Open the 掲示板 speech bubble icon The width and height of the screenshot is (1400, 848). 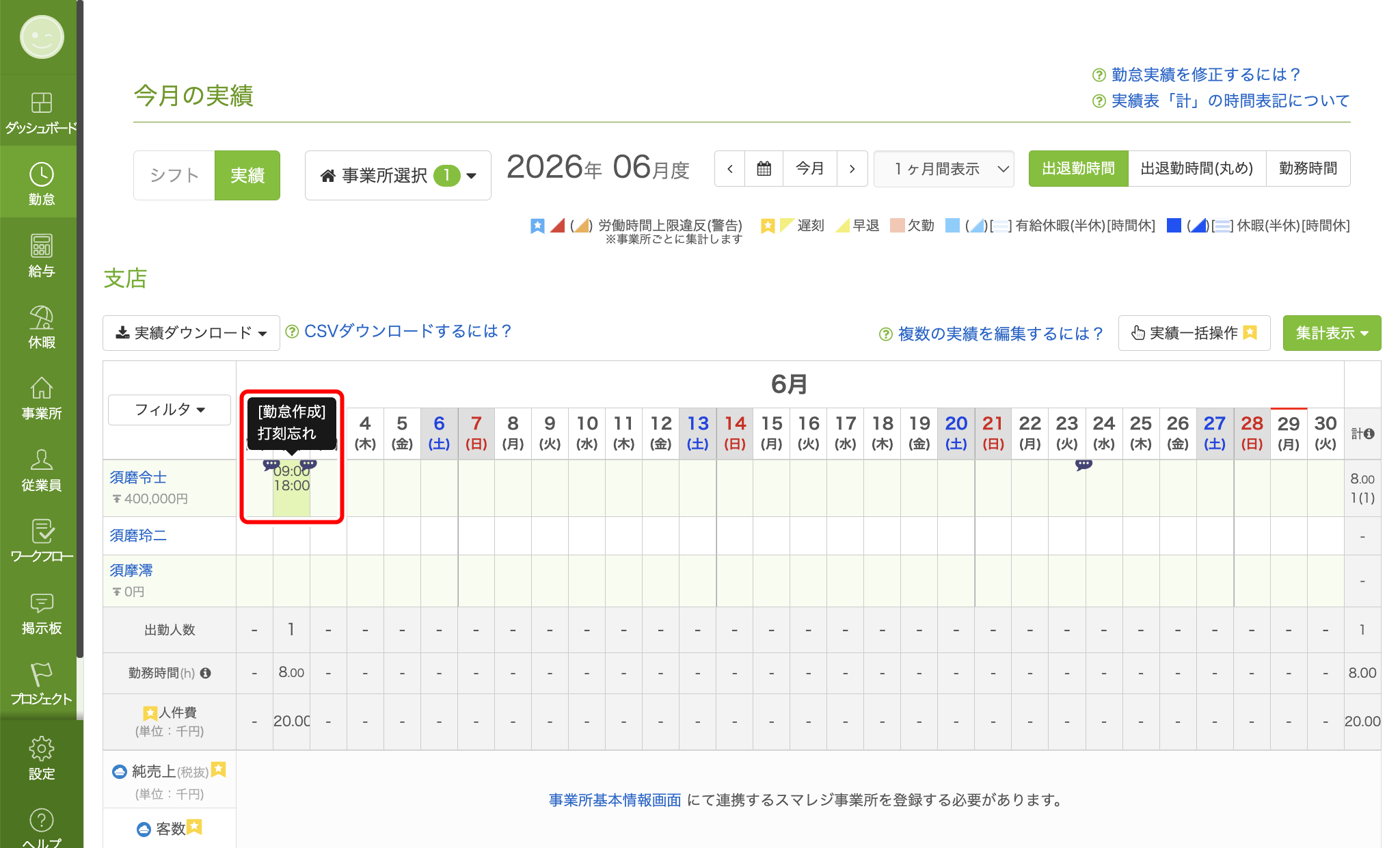[x=41, y=612]
